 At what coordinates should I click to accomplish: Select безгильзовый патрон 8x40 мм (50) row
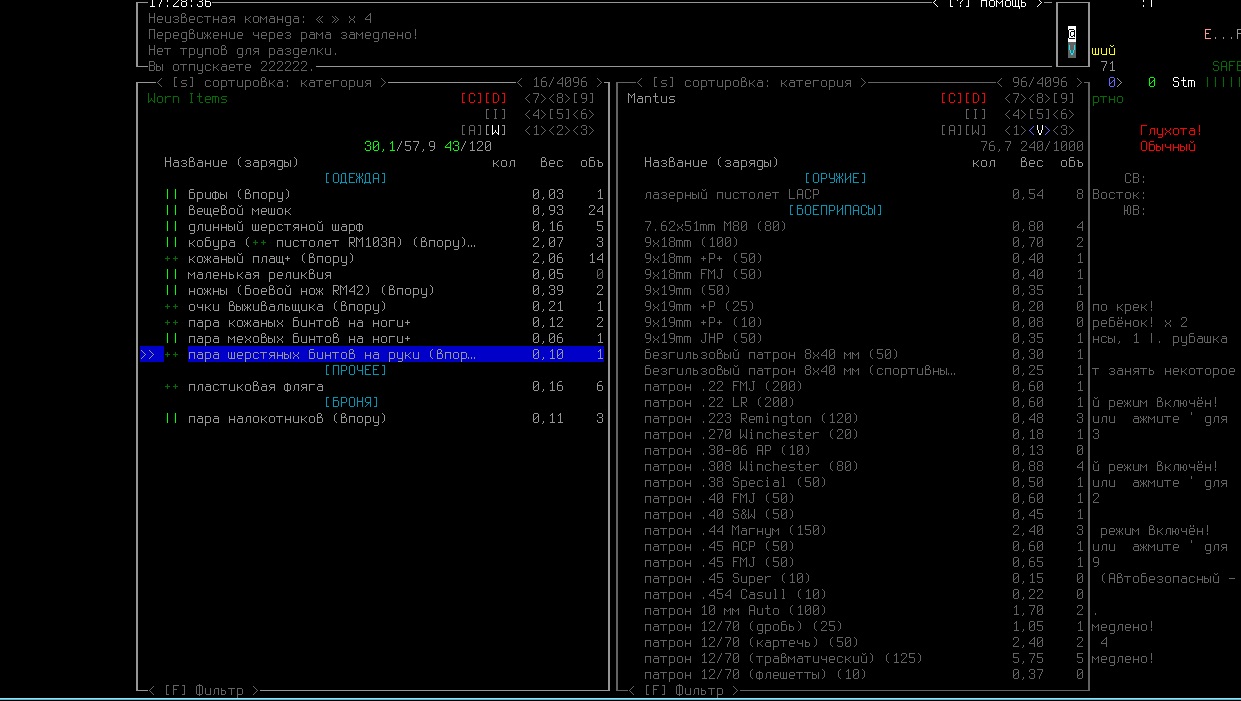[x=864, y=355]
